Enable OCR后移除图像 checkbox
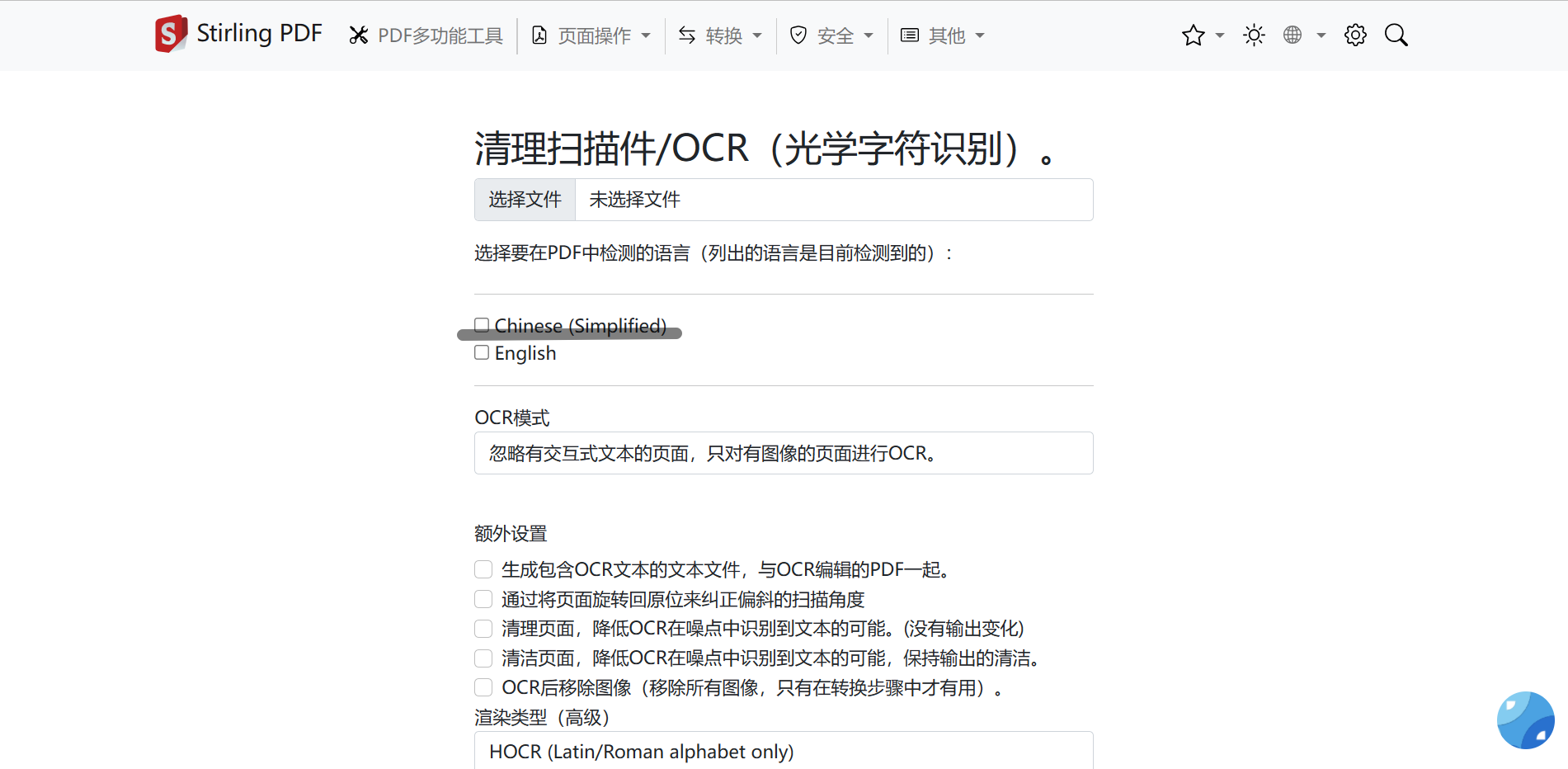The width and height of the screenshot is (1568, 769). (x=483, y=687)
